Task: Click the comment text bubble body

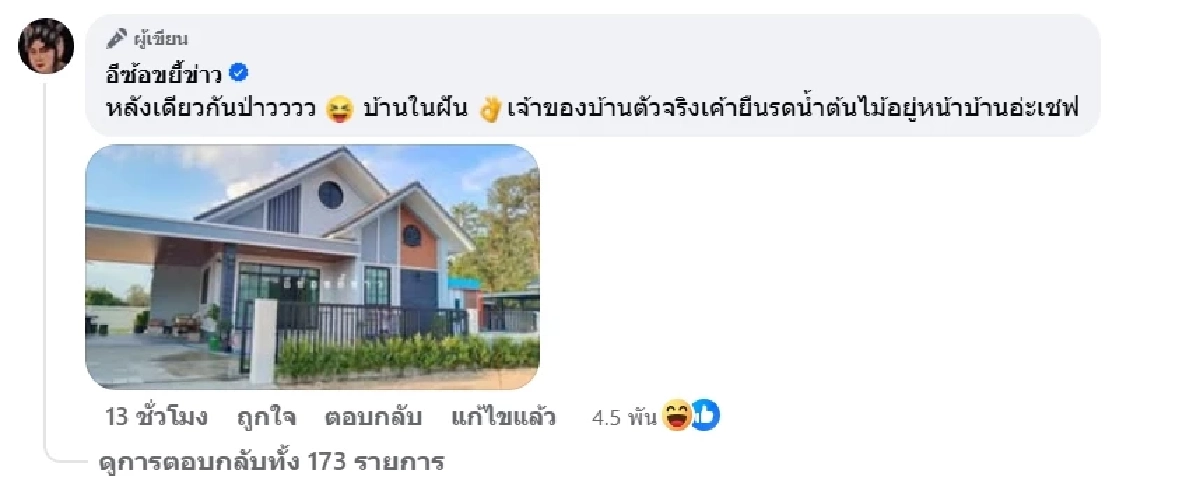Action: (593, 75)
